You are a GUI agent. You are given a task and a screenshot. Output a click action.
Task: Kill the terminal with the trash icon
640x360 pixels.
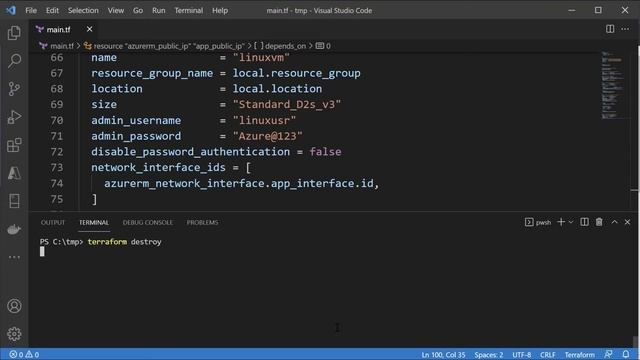[x=599, y=222]
